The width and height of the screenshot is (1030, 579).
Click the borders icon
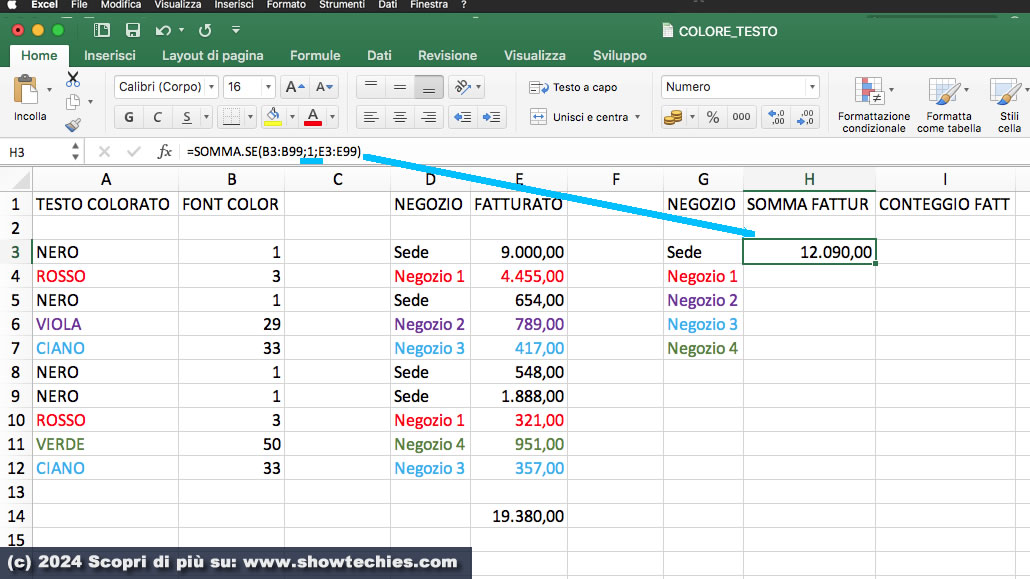pyautogui.click(x=231, y=117)
